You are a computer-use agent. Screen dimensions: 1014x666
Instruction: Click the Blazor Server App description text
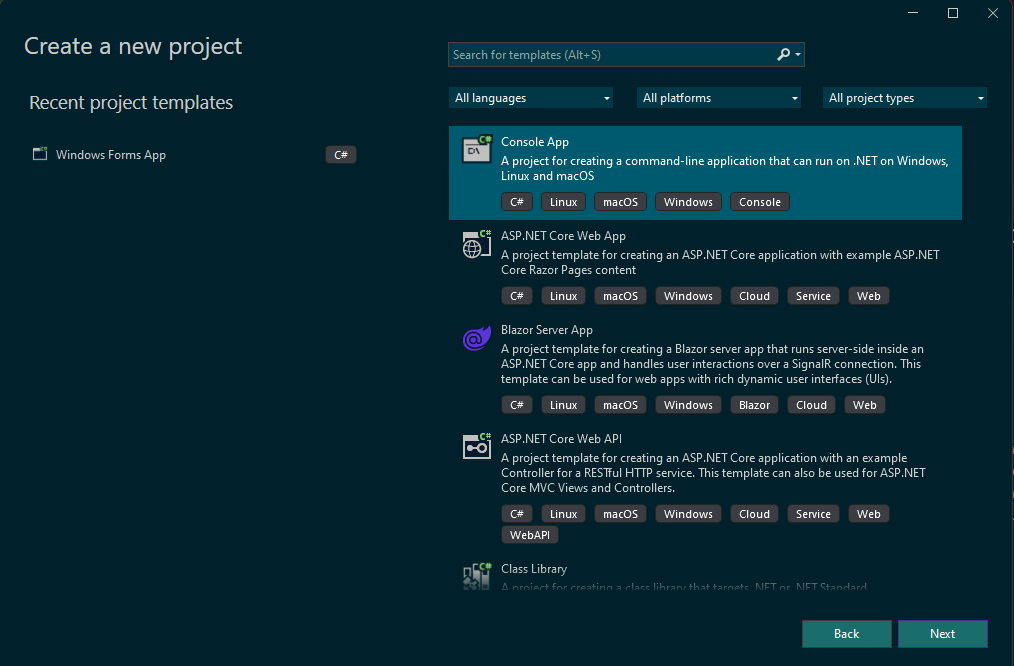(x=712, y=363)
